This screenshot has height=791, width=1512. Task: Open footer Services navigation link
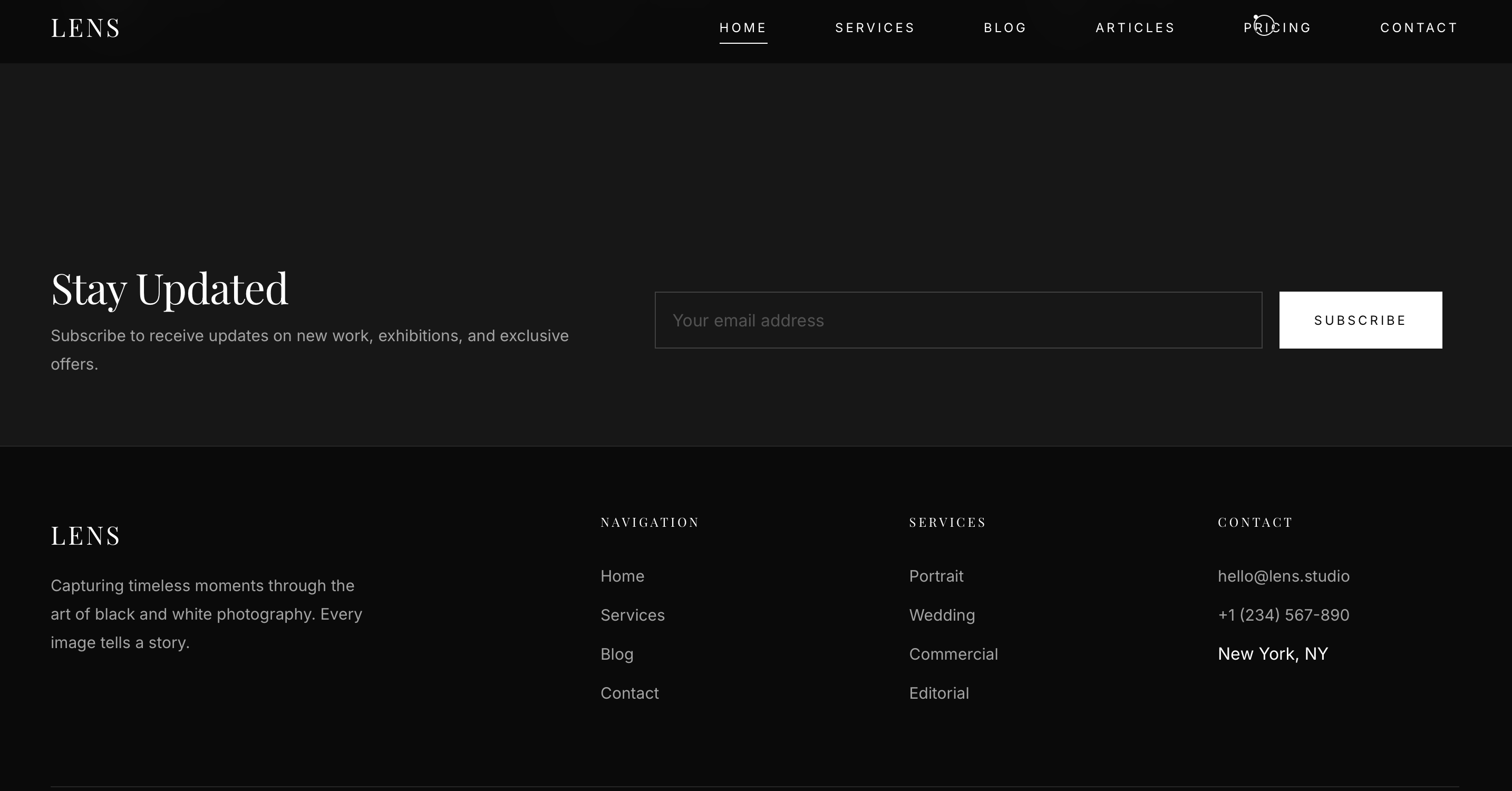point(632,615)
